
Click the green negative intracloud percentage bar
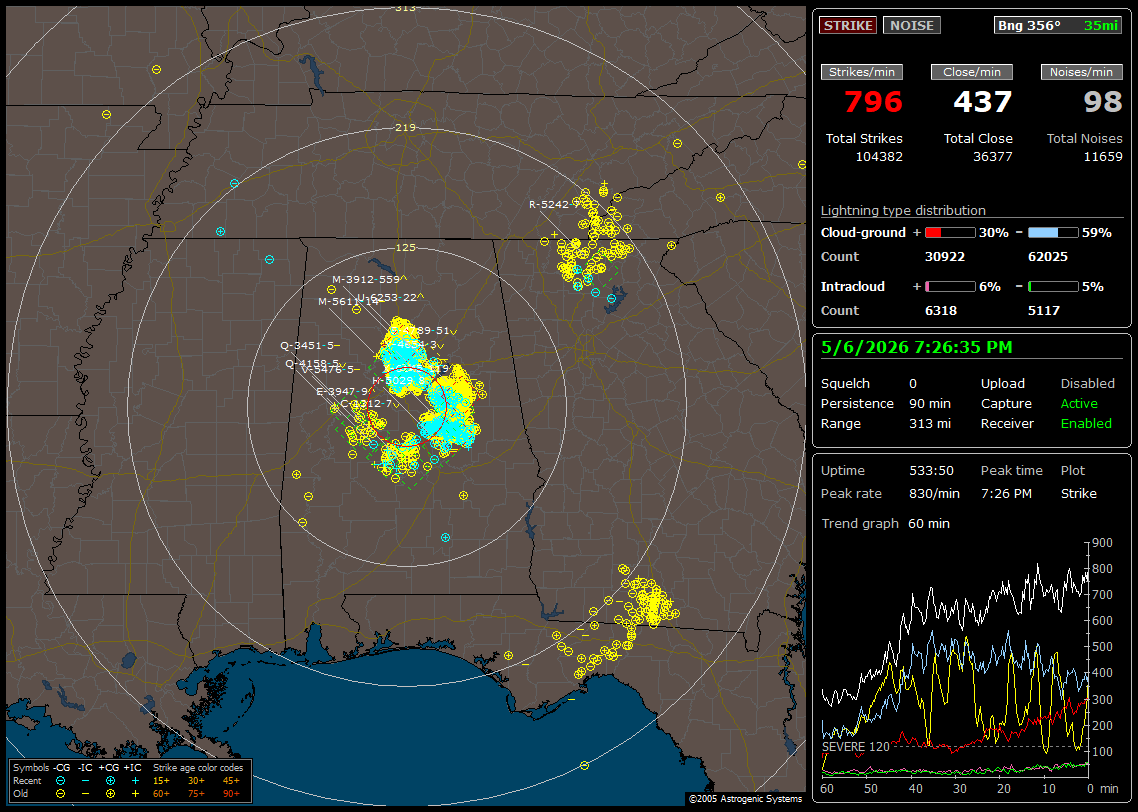(1053, 287)
